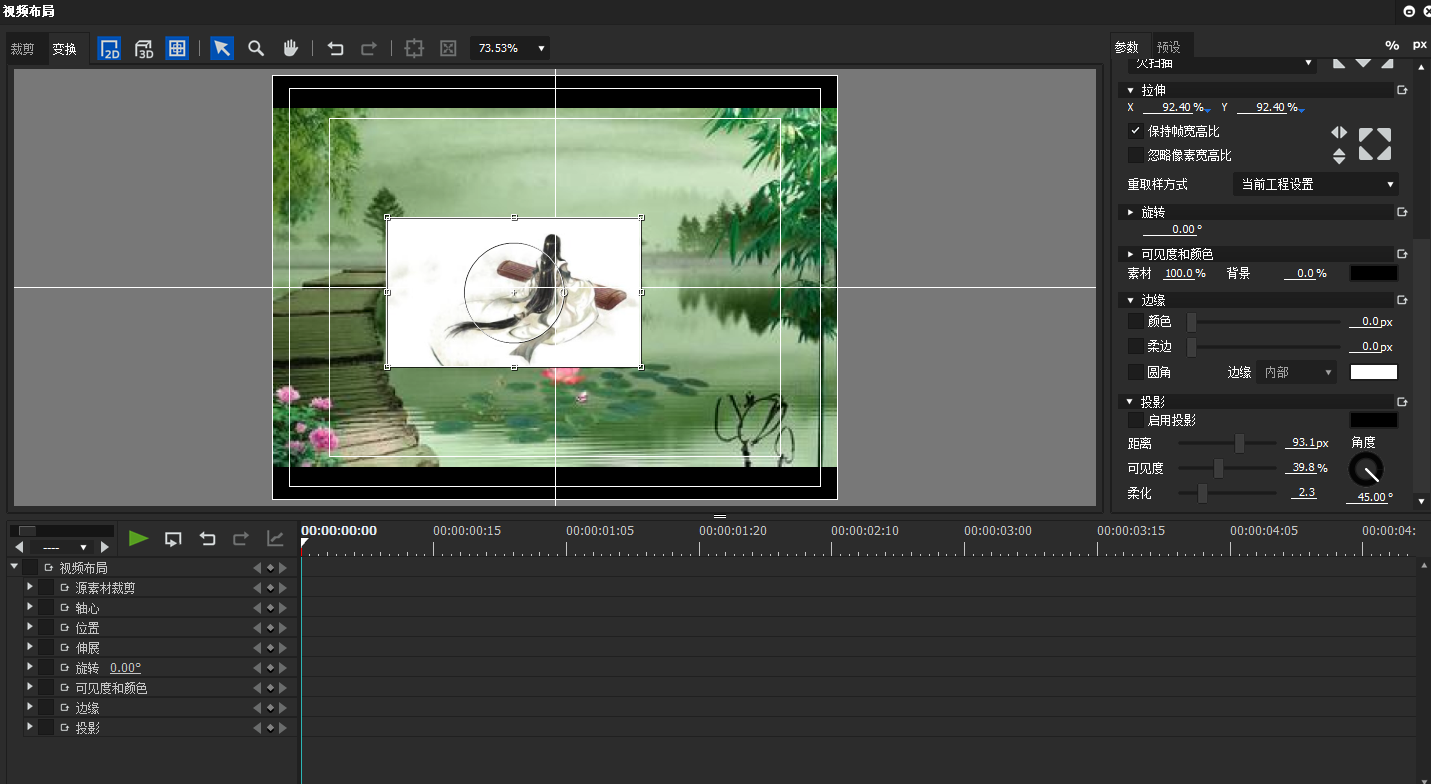Play the layout animation with the green button
This screenshot has height=784, width=1431.
click(139, 539)
